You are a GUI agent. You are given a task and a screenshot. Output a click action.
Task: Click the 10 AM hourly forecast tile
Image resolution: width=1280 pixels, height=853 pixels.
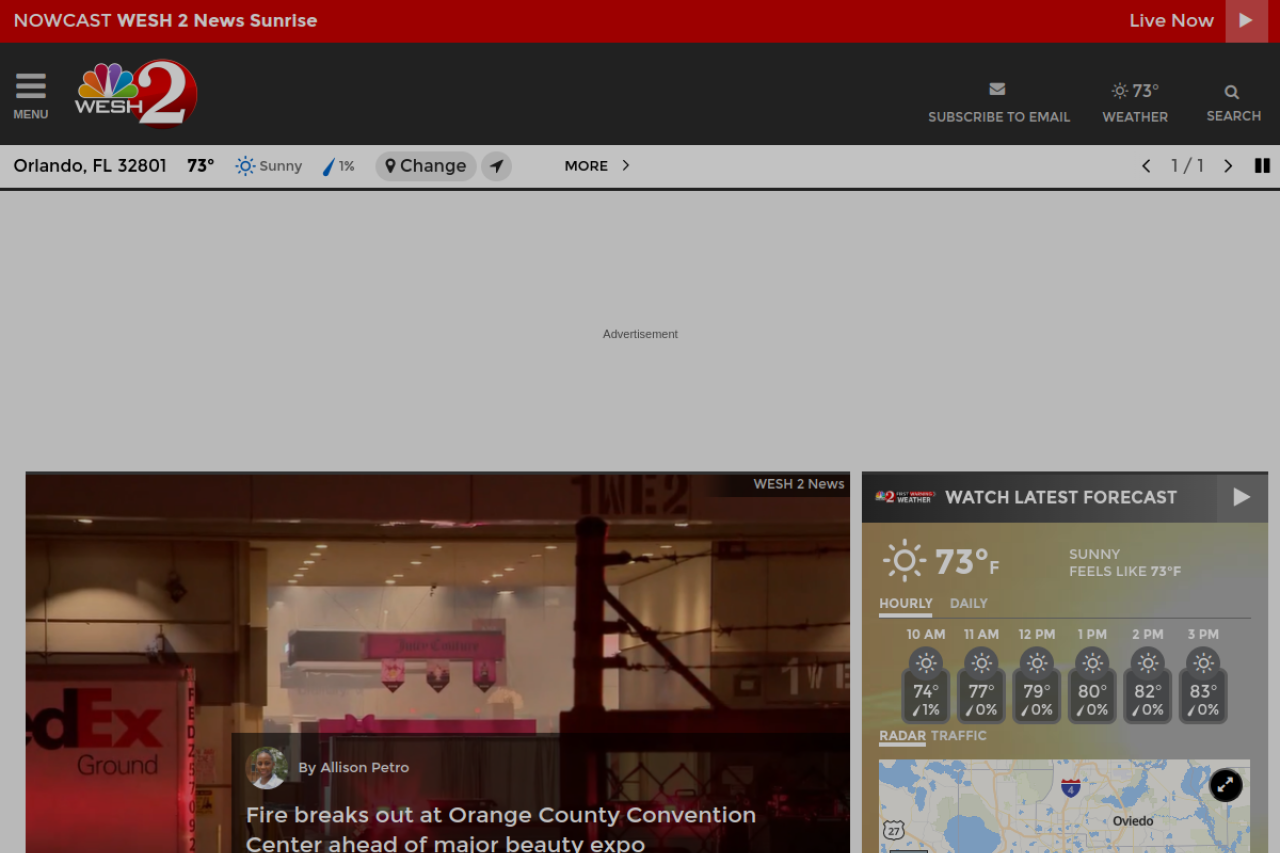point(926,685)
